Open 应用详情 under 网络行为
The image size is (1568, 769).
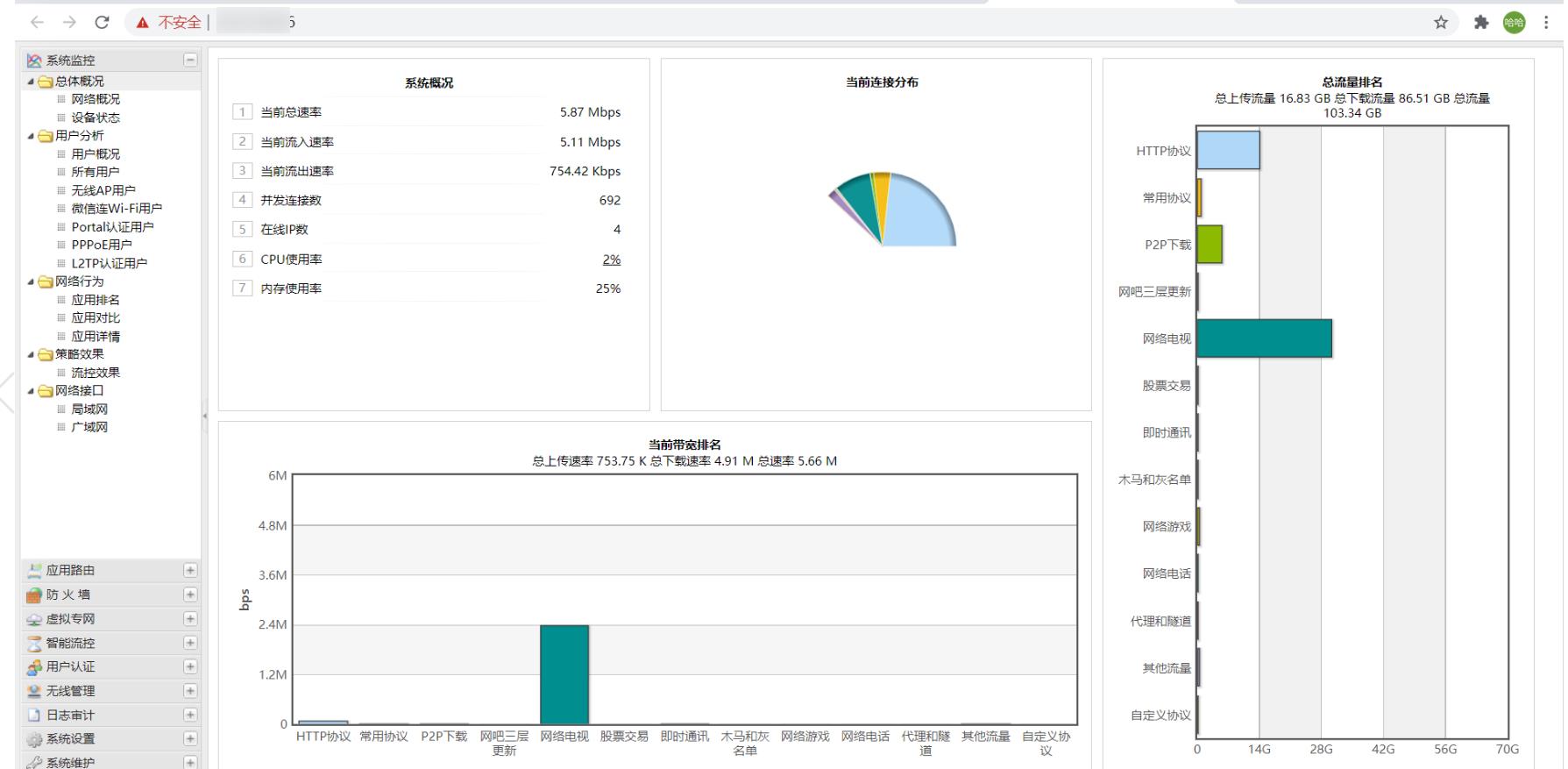(96, 337)
